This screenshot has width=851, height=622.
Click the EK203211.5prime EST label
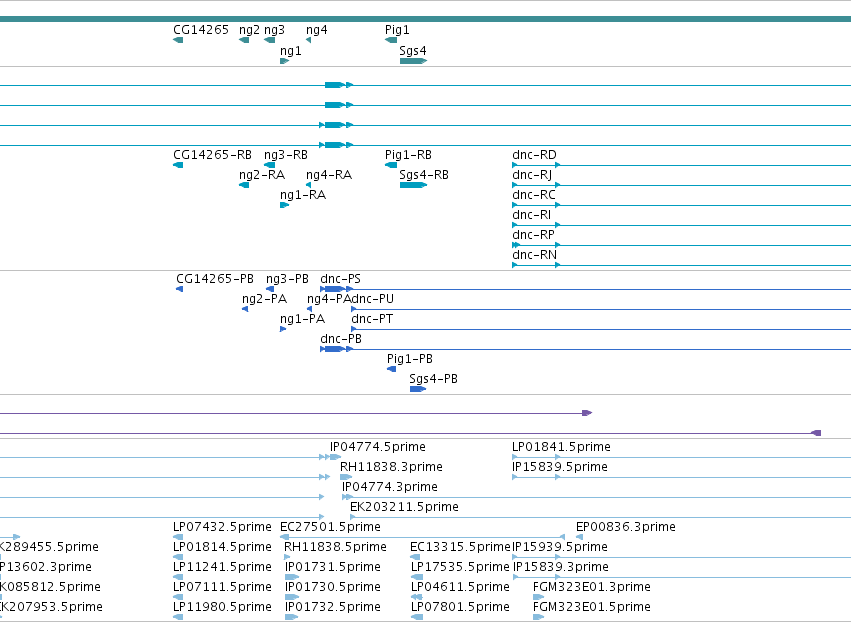tap(404, 507)
